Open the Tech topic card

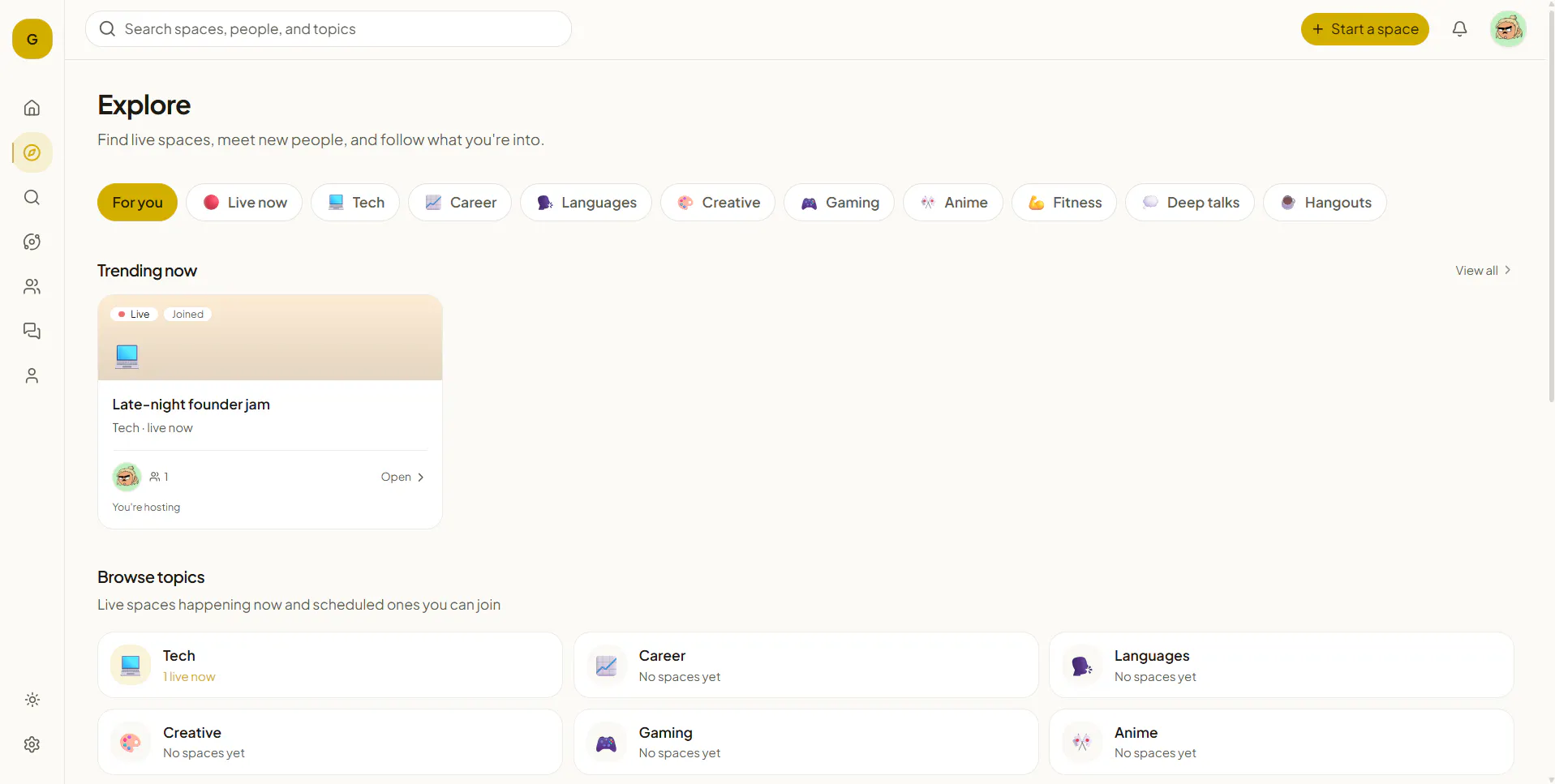(330, 665)
